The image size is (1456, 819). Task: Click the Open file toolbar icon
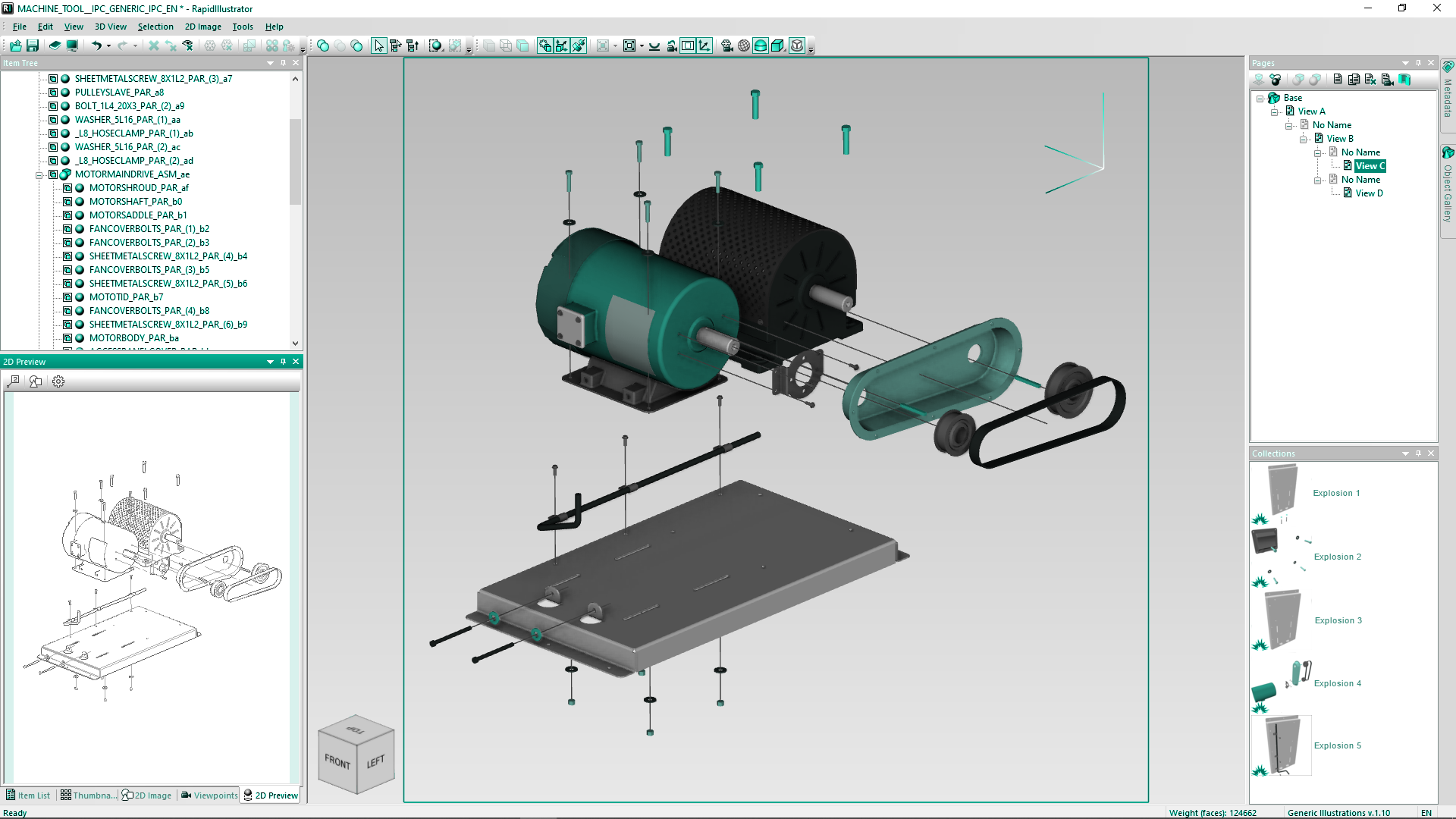tap(15, 45)
